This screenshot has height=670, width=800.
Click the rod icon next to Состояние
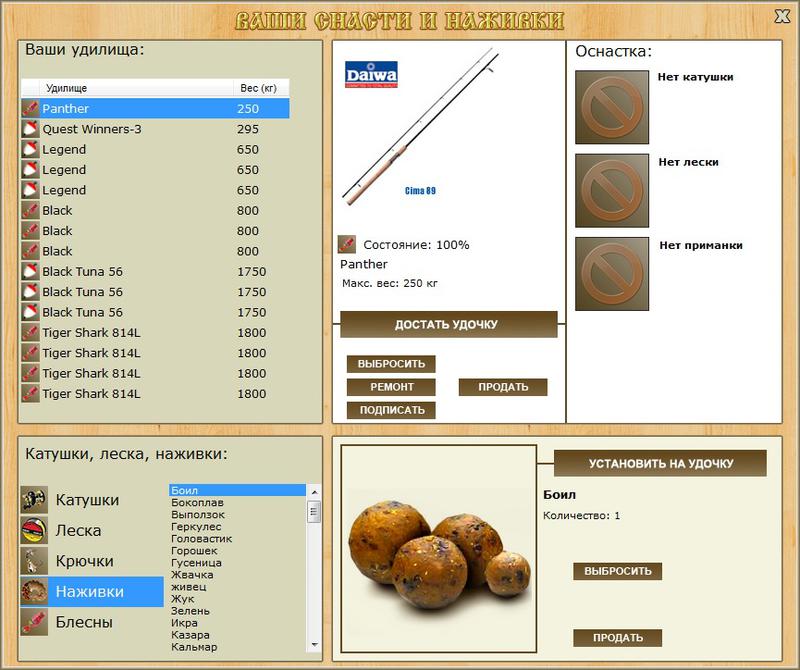[x=347, y=244]
